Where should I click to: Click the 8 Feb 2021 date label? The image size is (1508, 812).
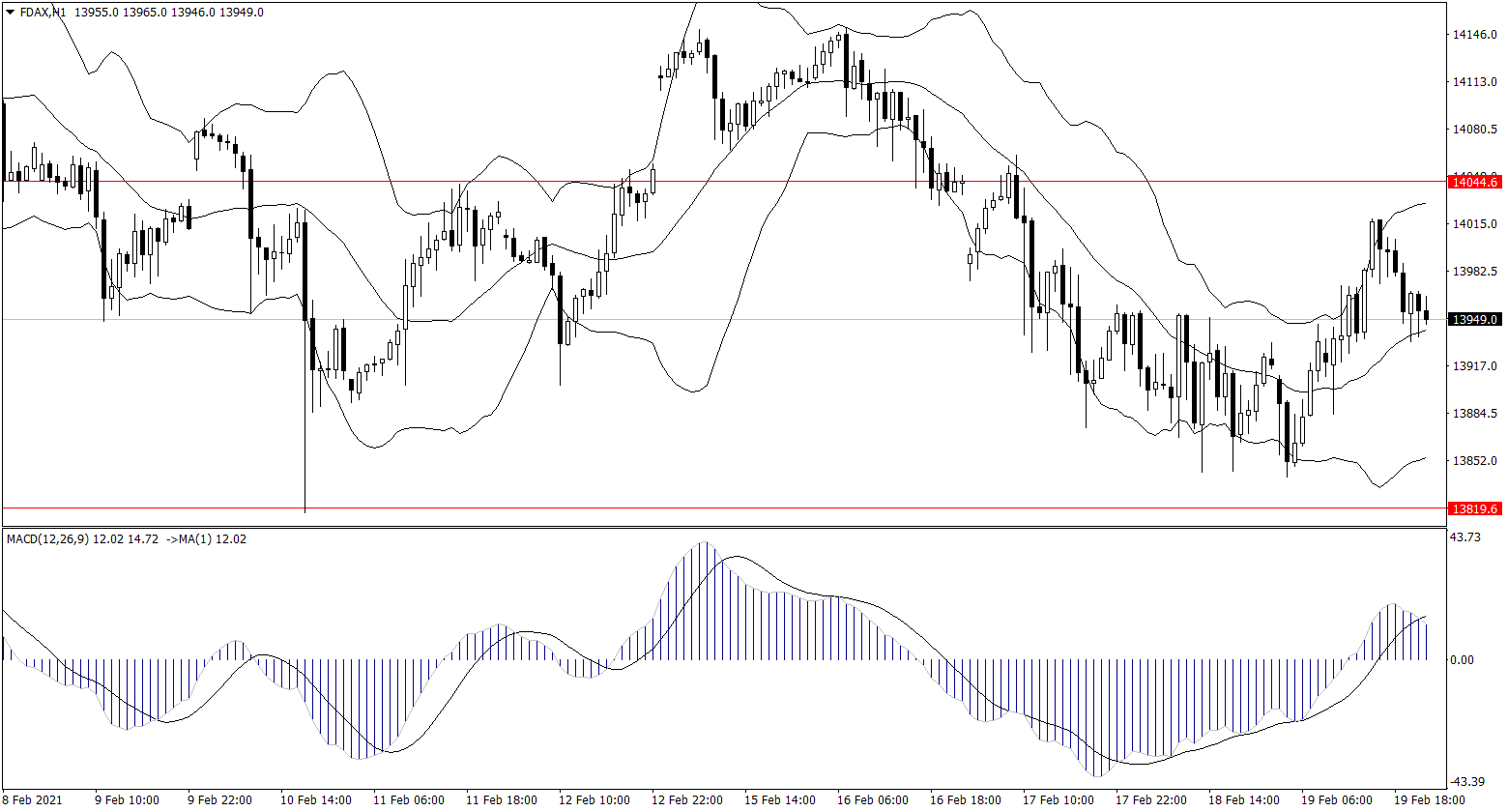coord(33,800)
